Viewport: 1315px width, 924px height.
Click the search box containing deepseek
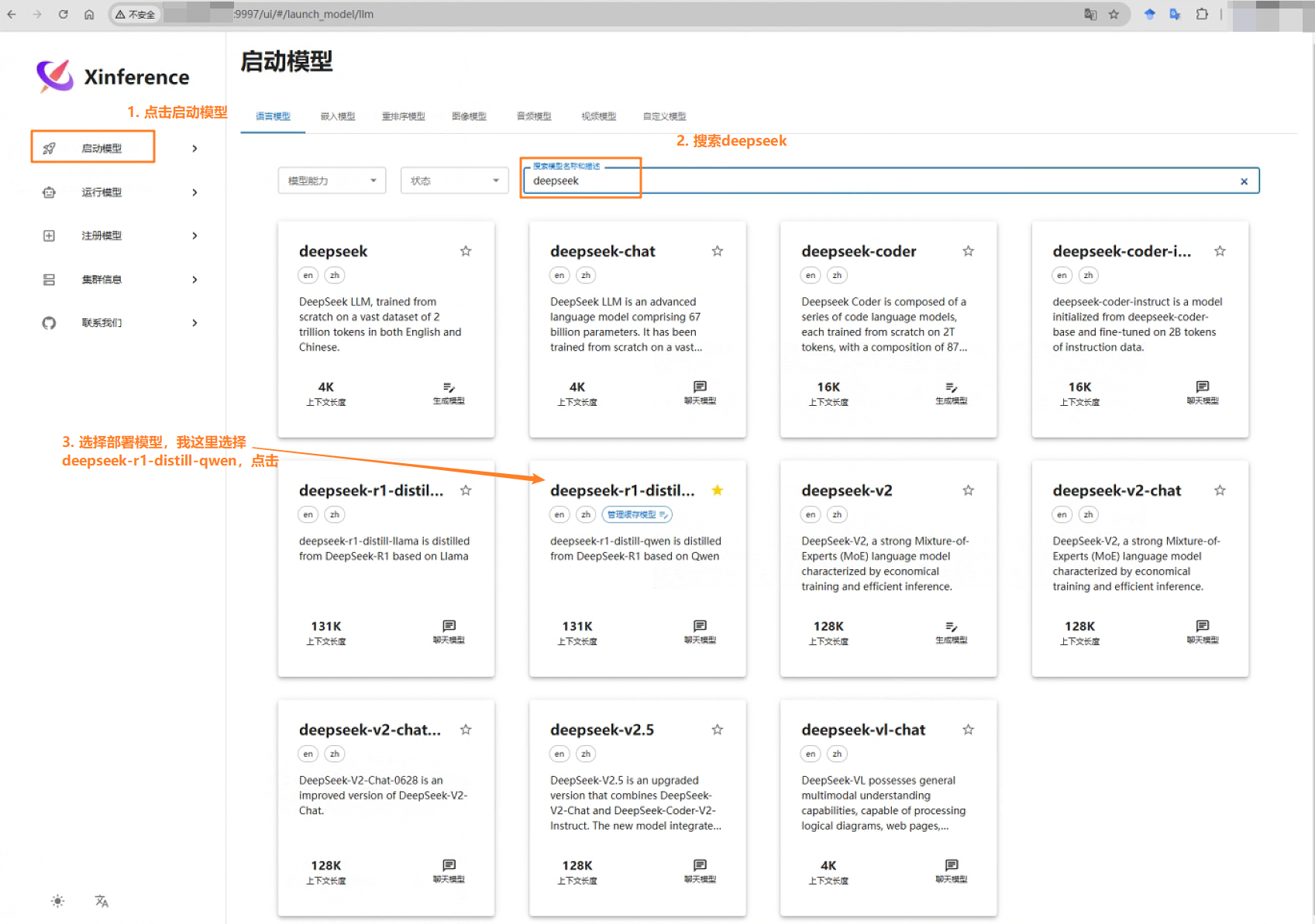tap(891, 180)
